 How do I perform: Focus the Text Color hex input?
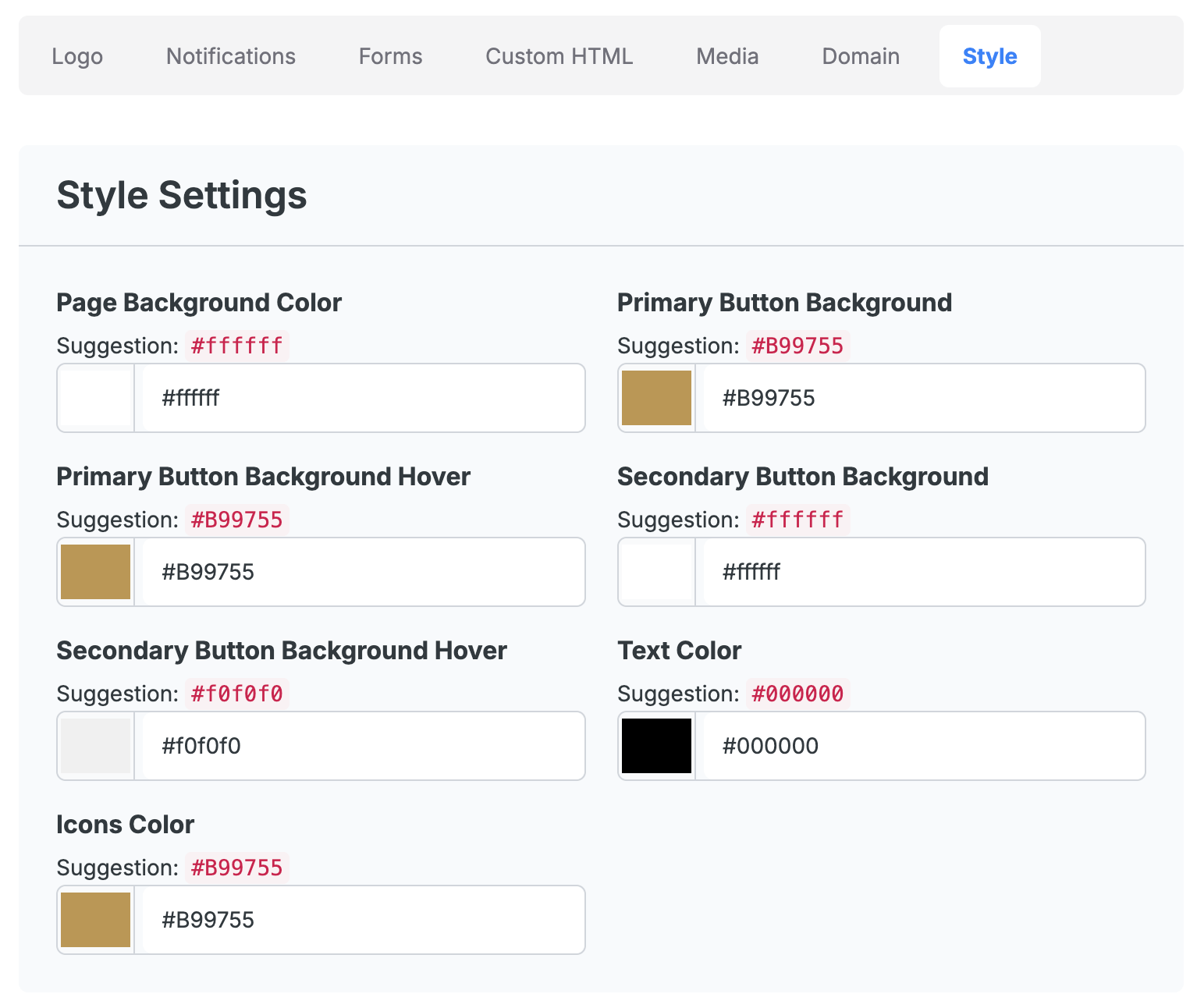923,746
